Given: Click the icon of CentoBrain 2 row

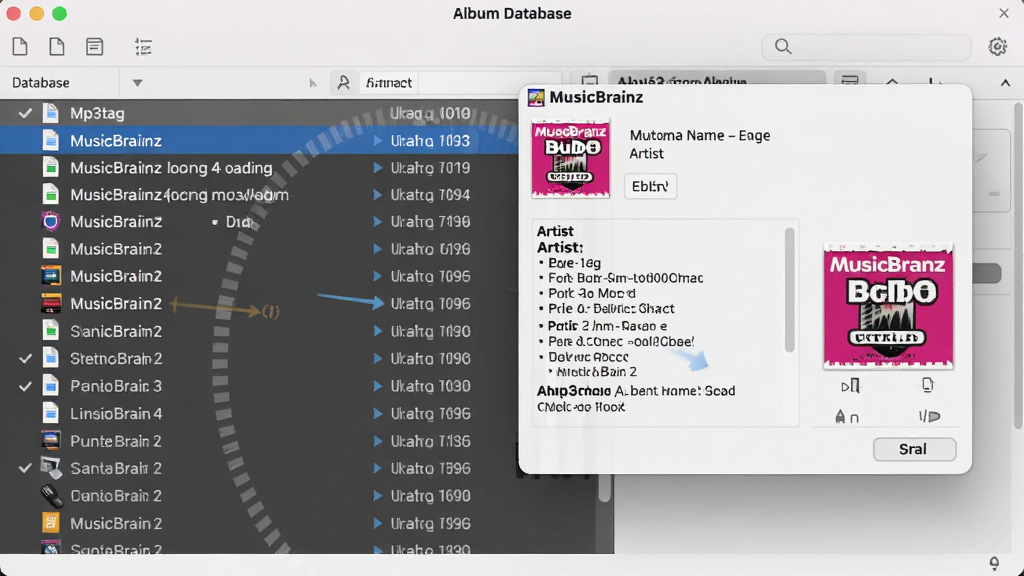Looking at the screenshot, I should point(51,496).
